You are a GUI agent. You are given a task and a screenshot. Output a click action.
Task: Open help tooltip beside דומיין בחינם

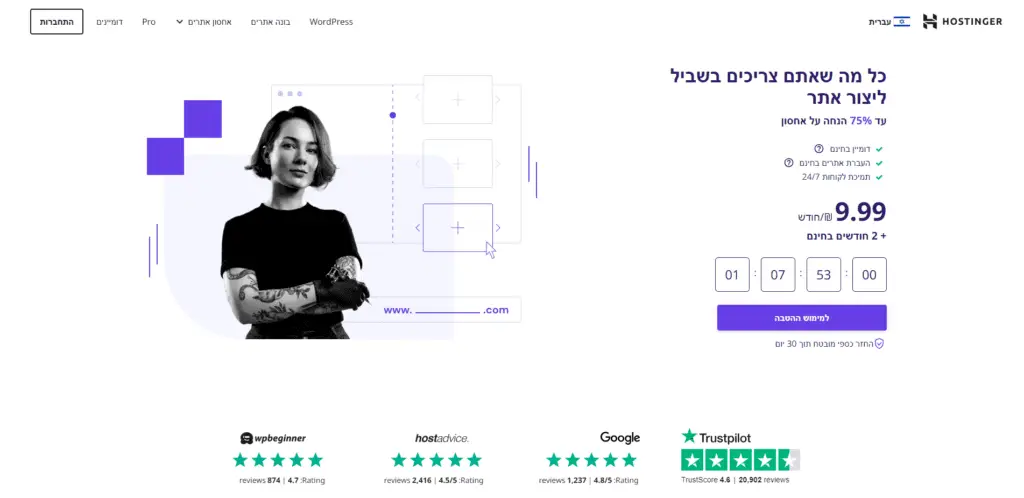818,149
